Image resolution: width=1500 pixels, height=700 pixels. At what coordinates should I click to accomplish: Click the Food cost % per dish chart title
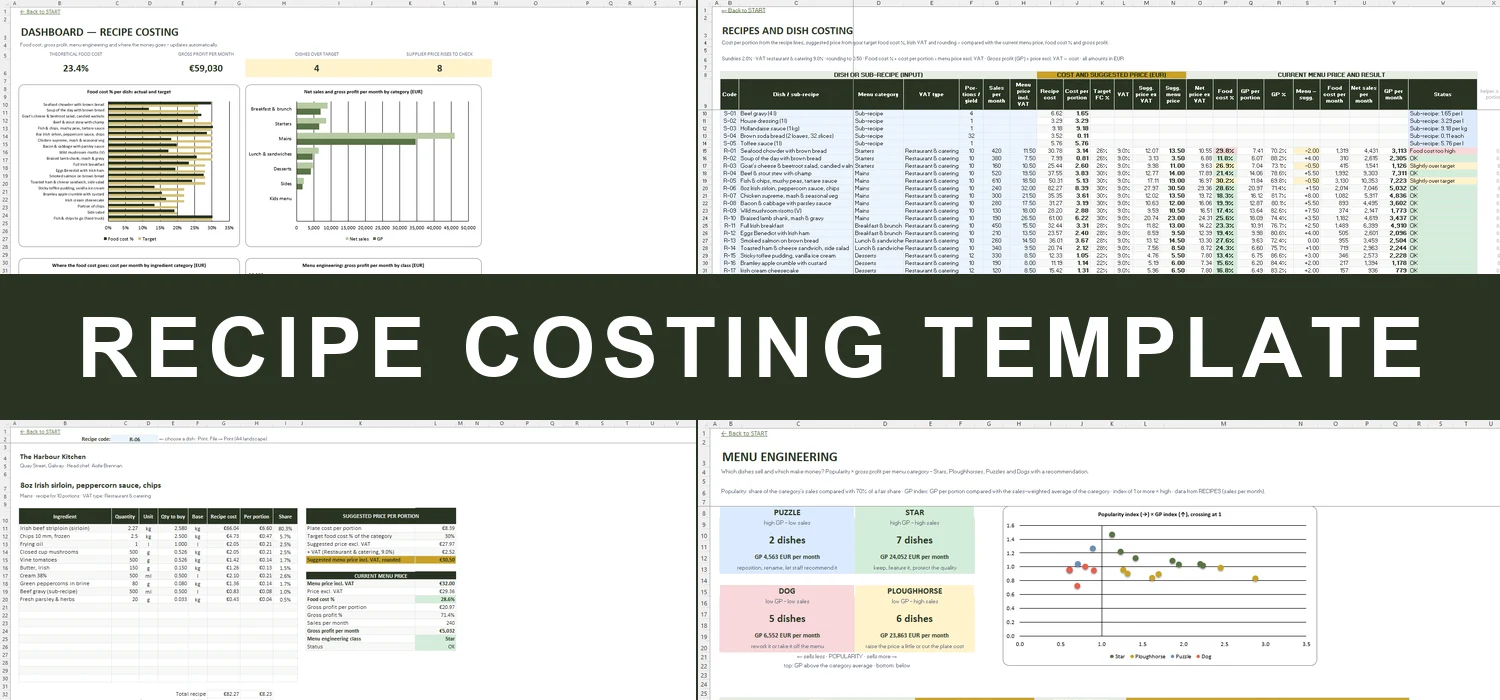(x=131, y=91)
